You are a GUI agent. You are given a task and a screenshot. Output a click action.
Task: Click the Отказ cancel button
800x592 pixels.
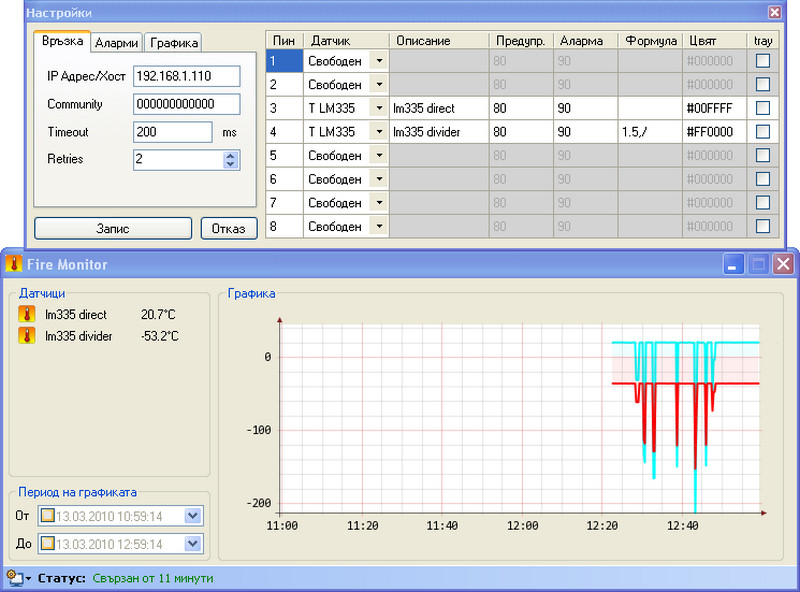pos(228,228)
